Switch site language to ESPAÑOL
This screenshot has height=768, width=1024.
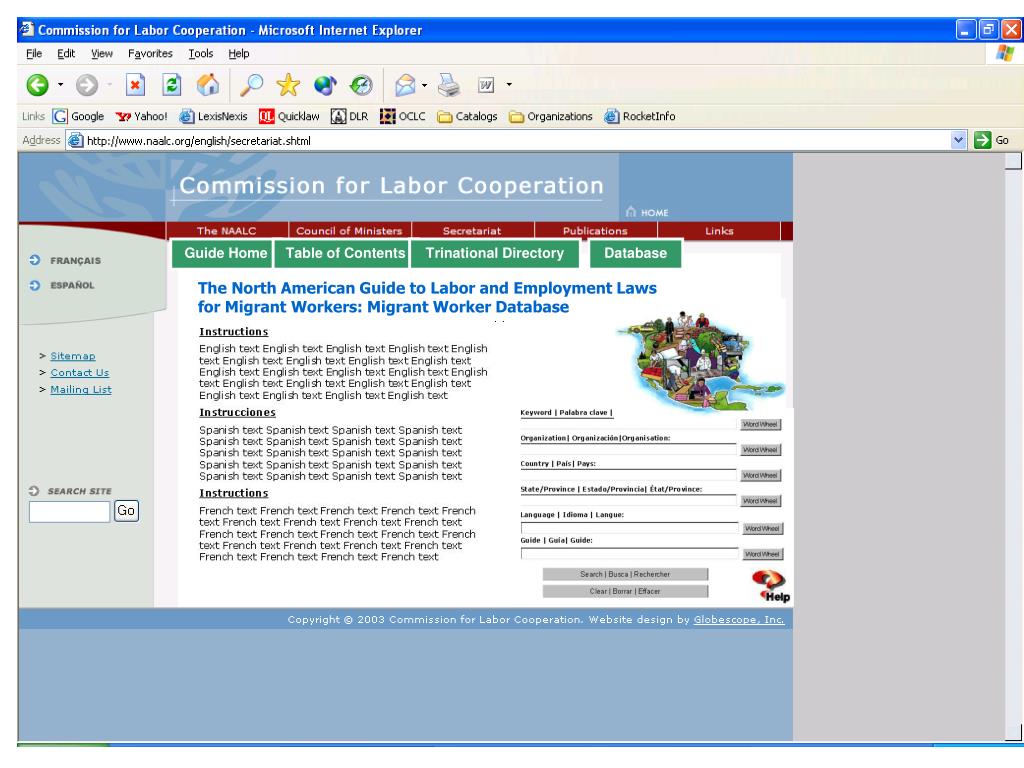pyautogui.click(x=62, y=285)
